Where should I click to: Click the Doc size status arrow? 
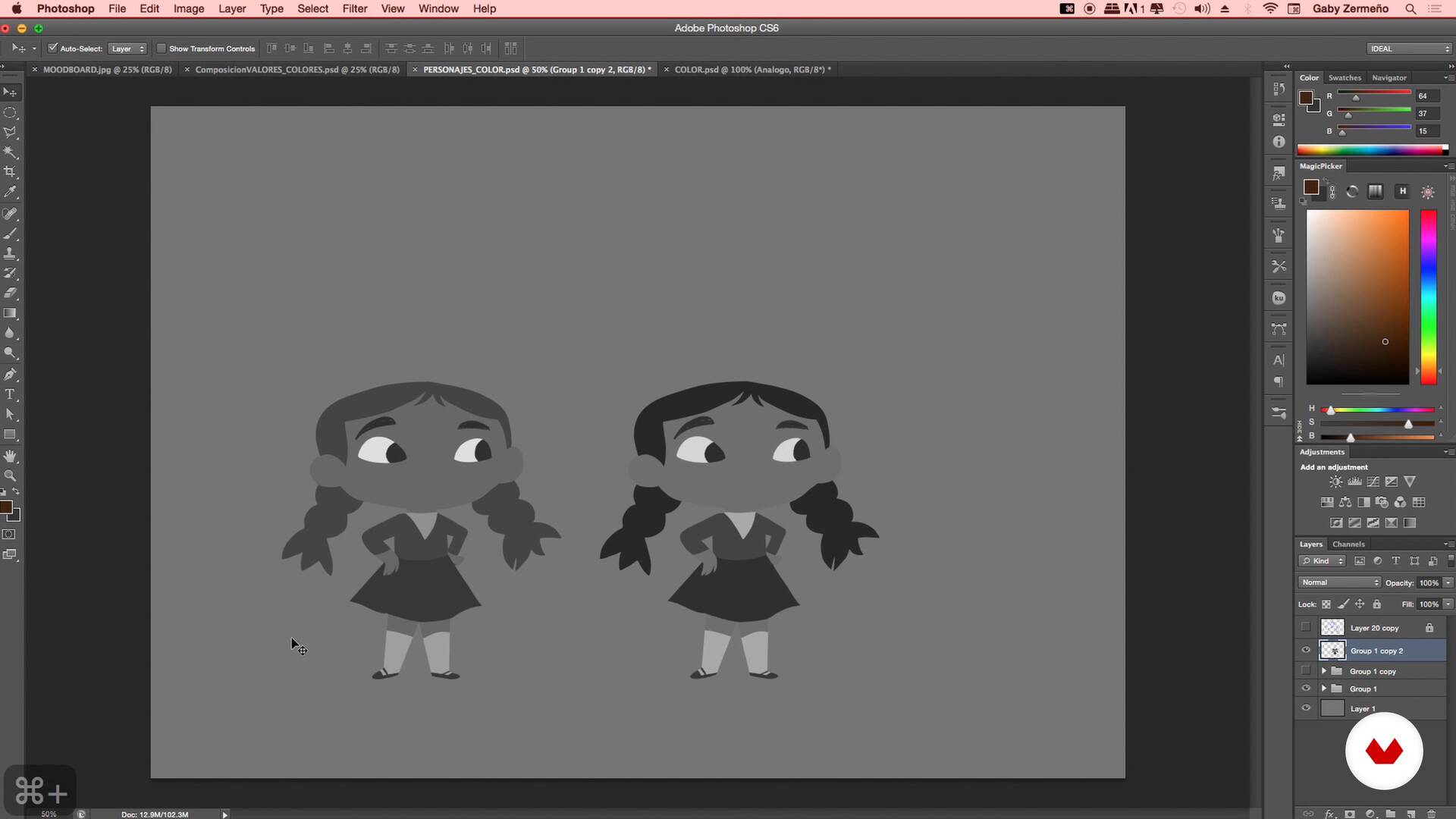tap(224, 814)
